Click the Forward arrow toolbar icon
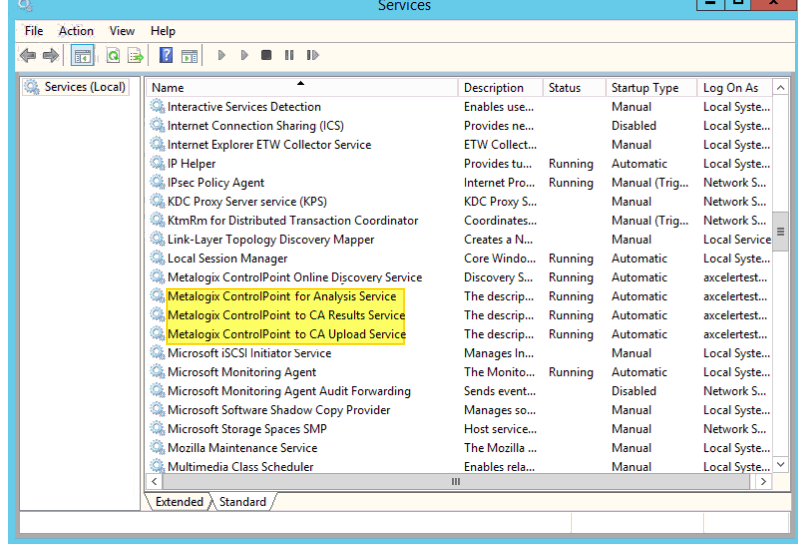This screenshot has width=798, height=554. (x=51, y=56)
